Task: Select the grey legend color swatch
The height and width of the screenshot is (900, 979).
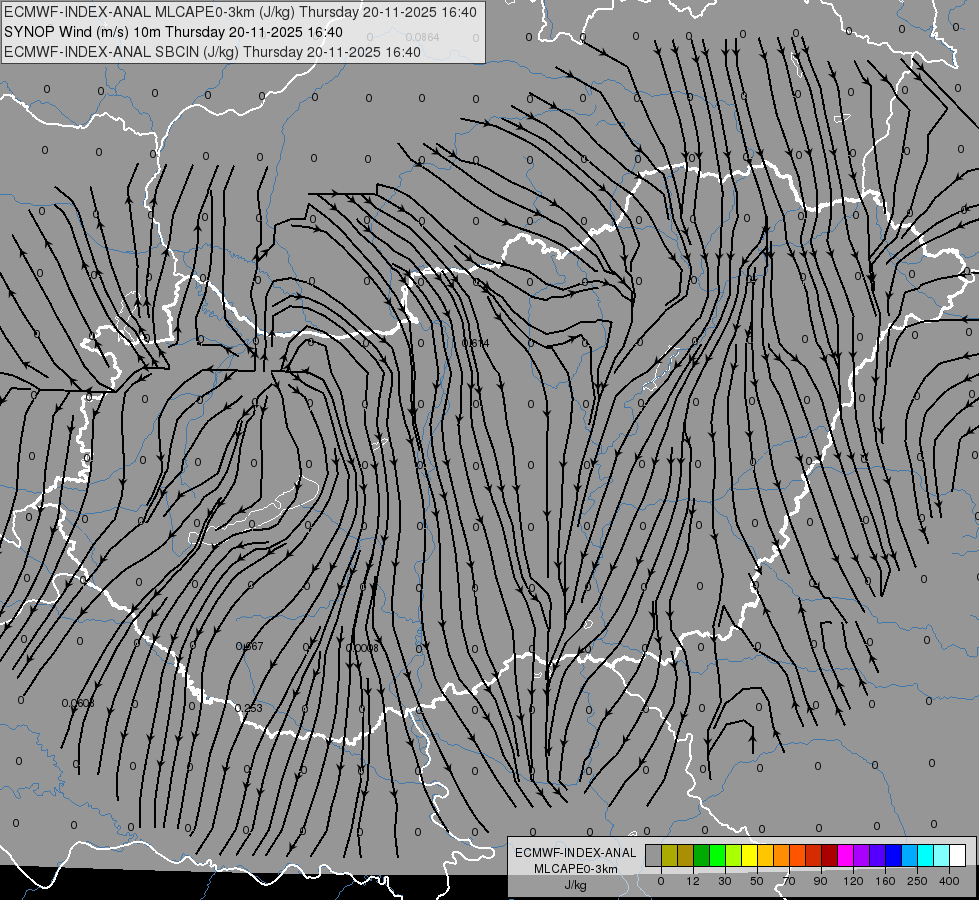Action: 654,856
